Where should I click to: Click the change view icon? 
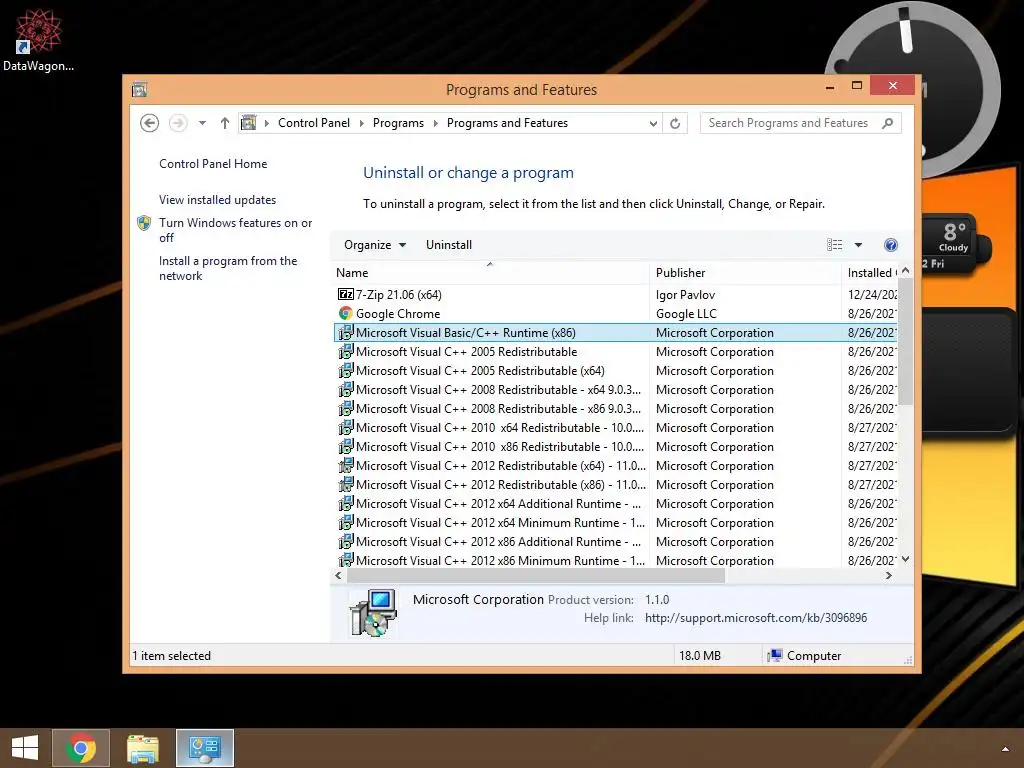(835, 245)
